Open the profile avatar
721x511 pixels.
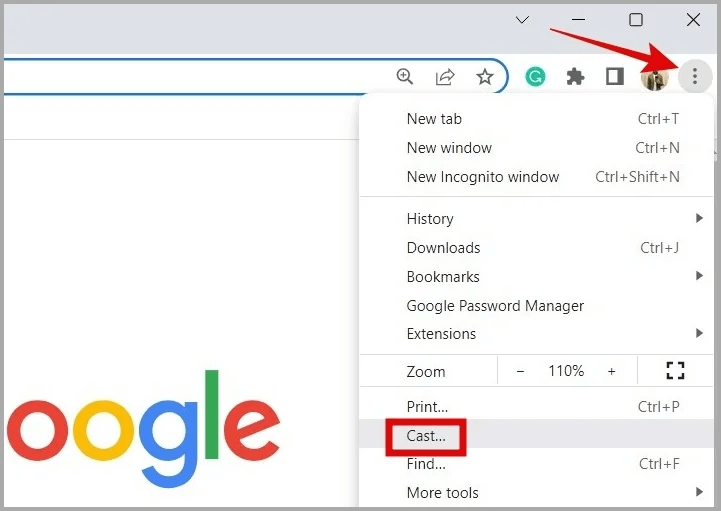pyautogui.click(x=654, y=77)
